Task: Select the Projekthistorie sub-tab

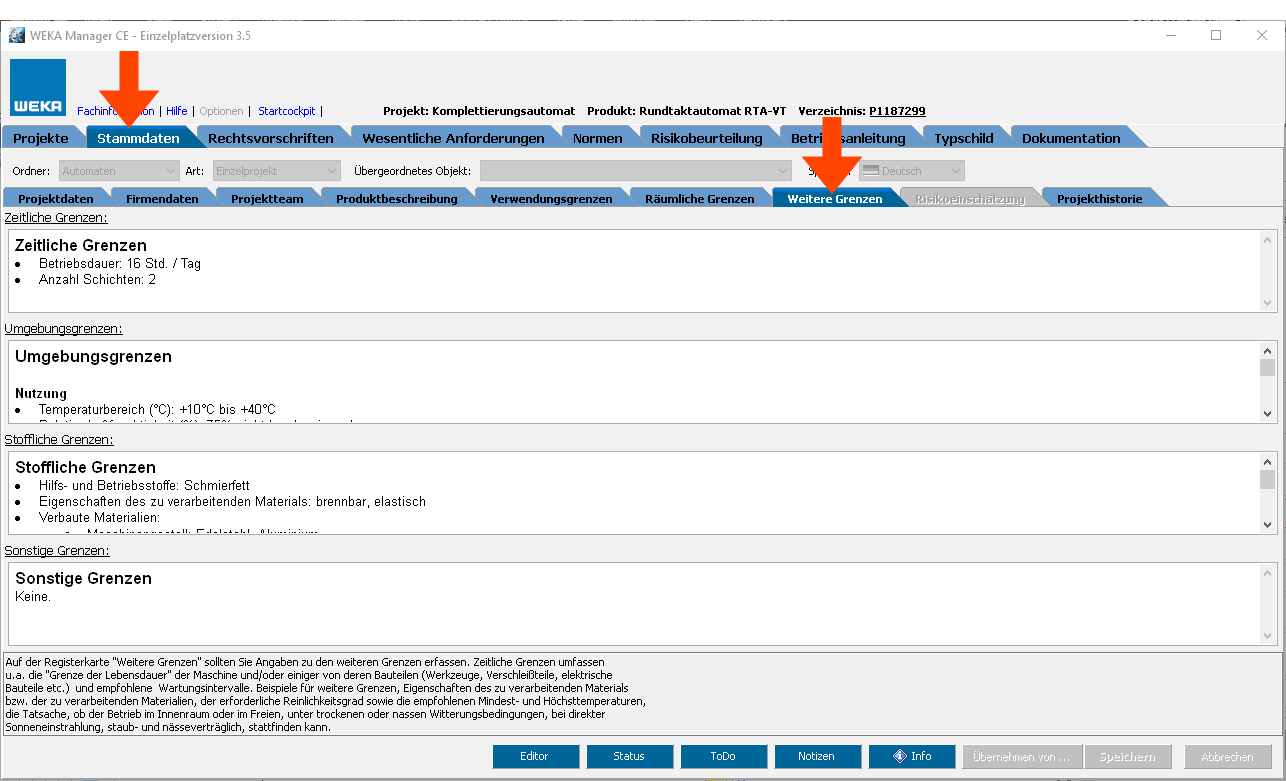Action: click(x=1099, y=199)
